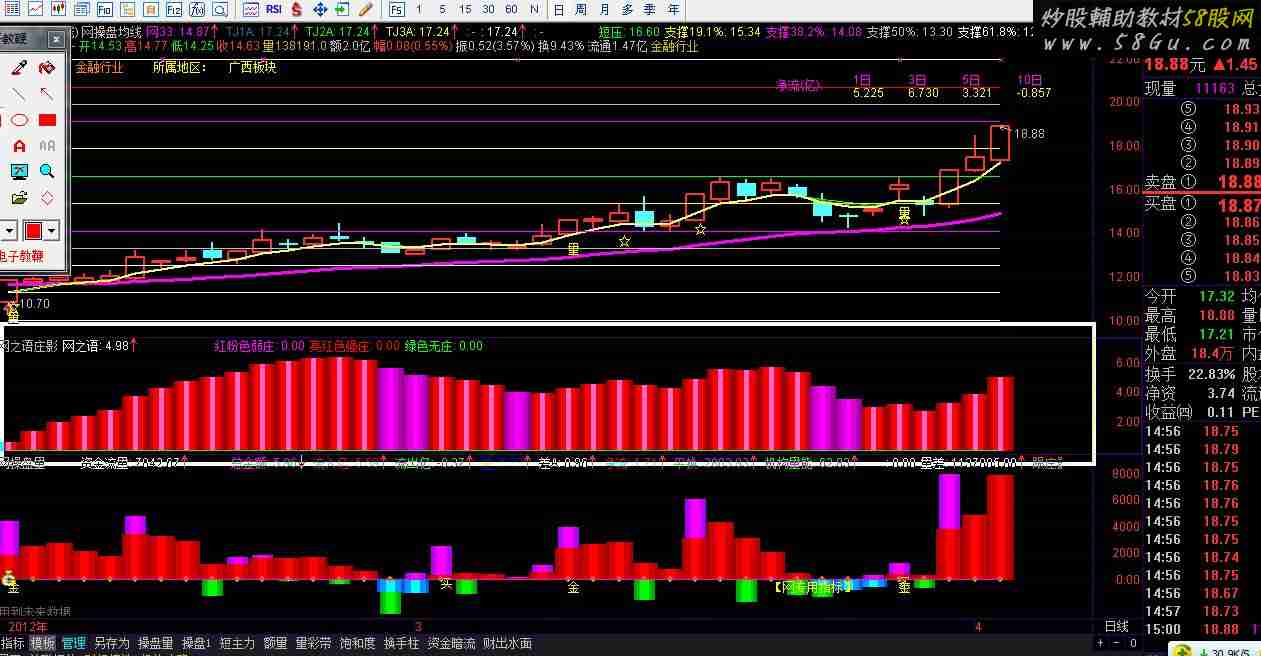The image size is (1261, 656).
Task: Click the 【网专用指标】 label in volume panel
Action: coord(812,587)
